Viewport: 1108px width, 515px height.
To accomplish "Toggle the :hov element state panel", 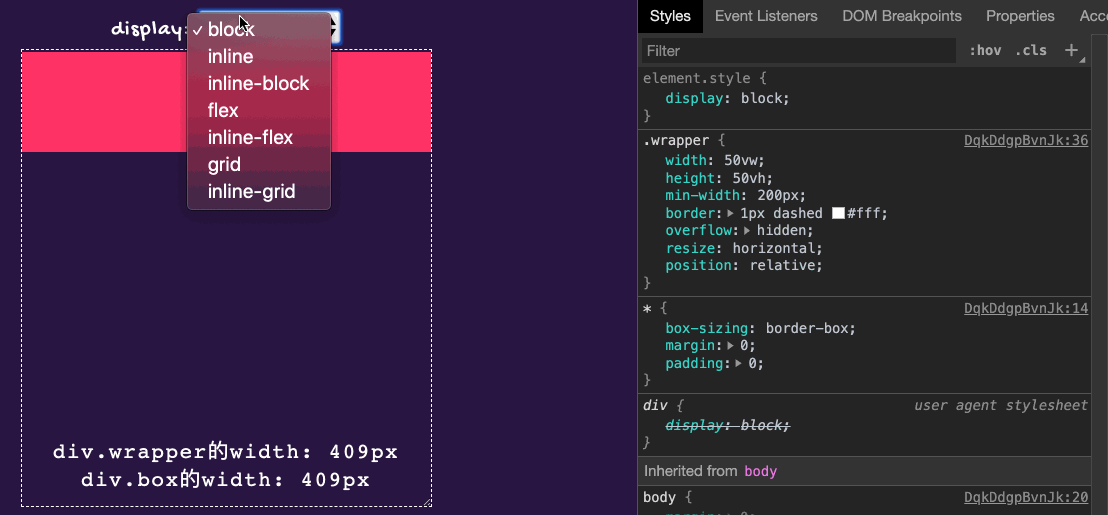I will click(985, 51).
